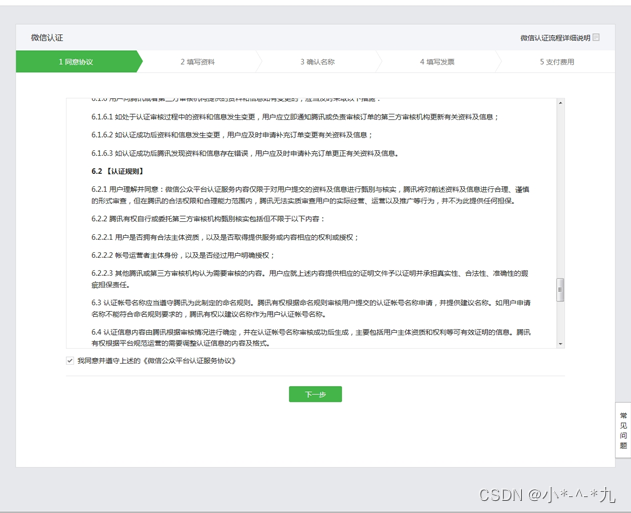Click the agreement scrollbar thumb
631x513 pixels.
point(560,290)
